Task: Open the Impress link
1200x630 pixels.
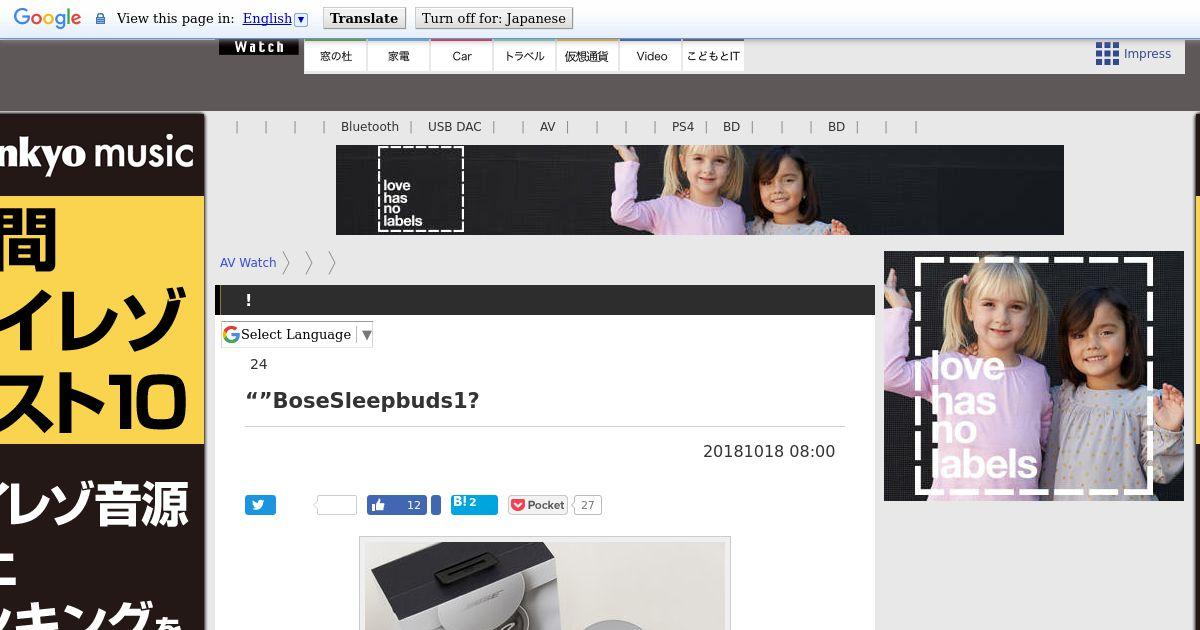Action: [1147, 54]
